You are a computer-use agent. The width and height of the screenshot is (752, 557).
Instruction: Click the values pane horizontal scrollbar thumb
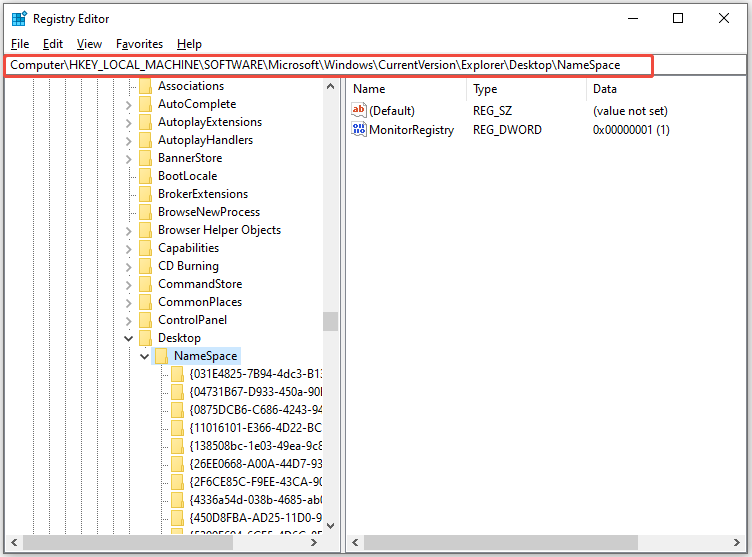[x=501, y=543]
